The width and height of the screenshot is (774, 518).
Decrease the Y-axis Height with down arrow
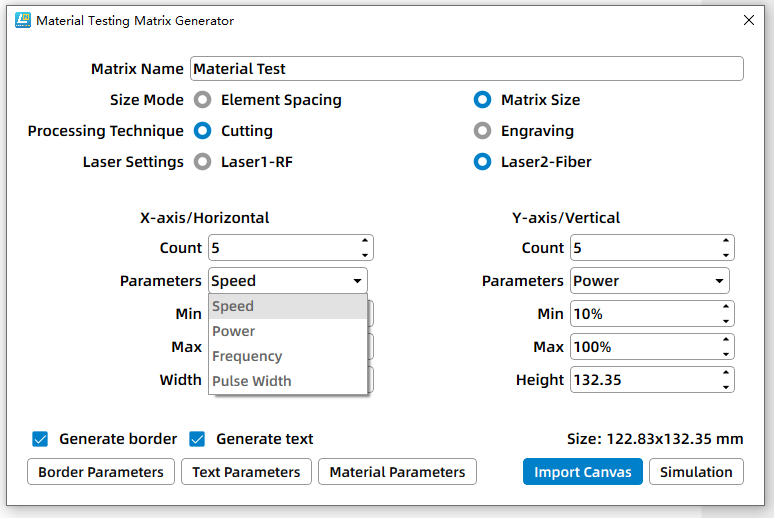725,386
